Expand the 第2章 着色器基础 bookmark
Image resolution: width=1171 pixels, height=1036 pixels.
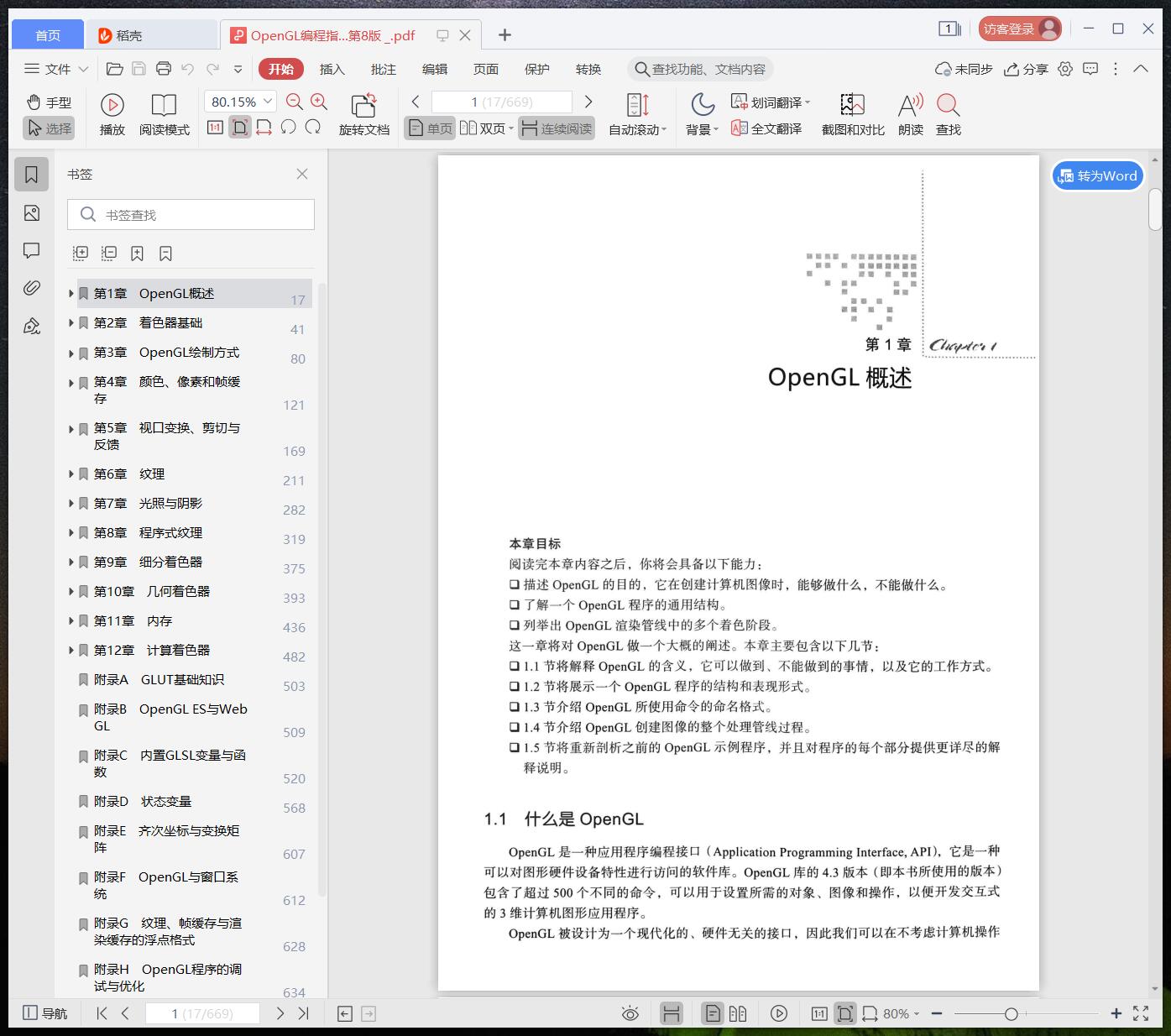(71, 323)
